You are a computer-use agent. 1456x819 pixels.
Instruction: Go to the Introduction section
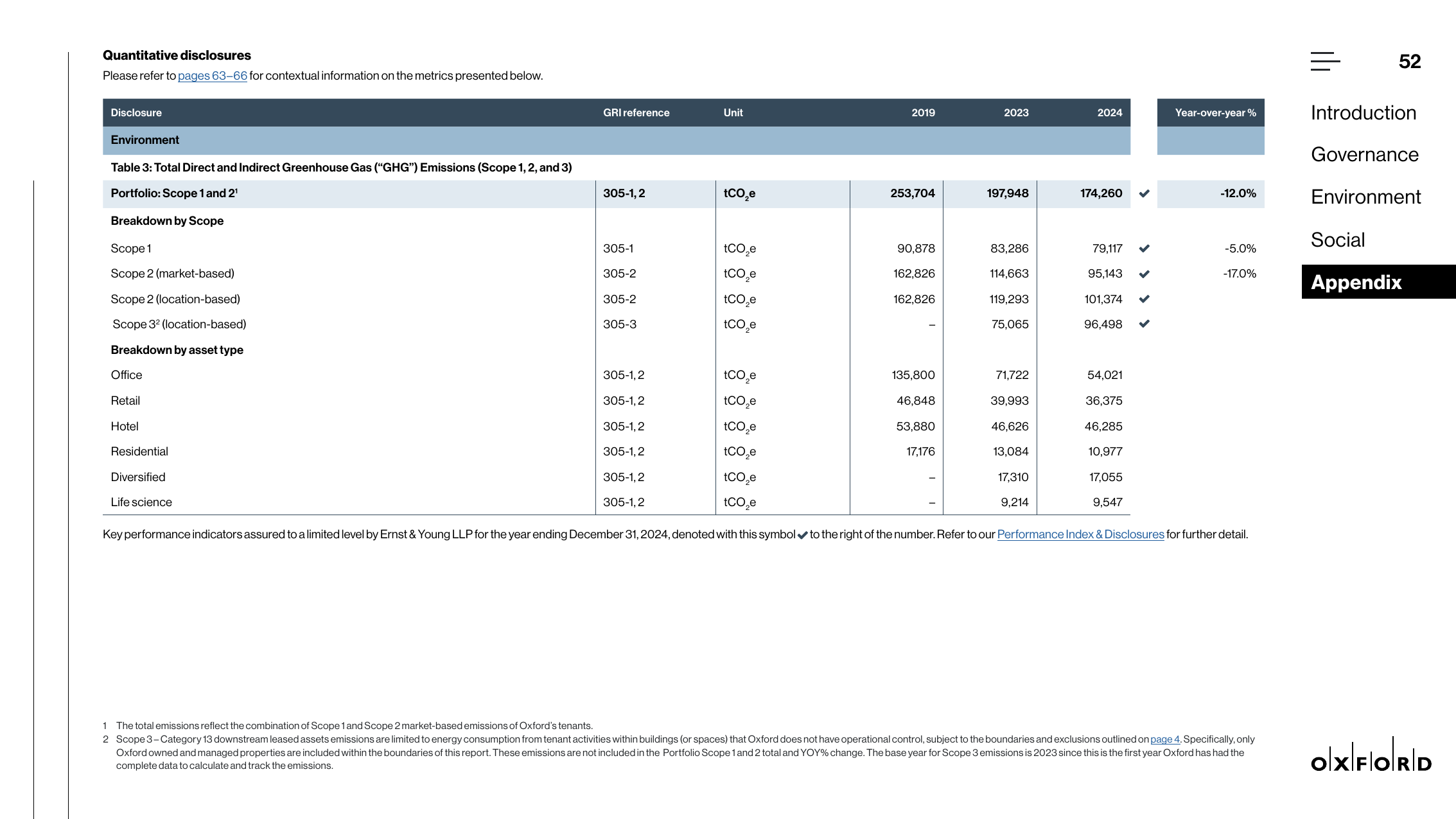pos(1363,112)
